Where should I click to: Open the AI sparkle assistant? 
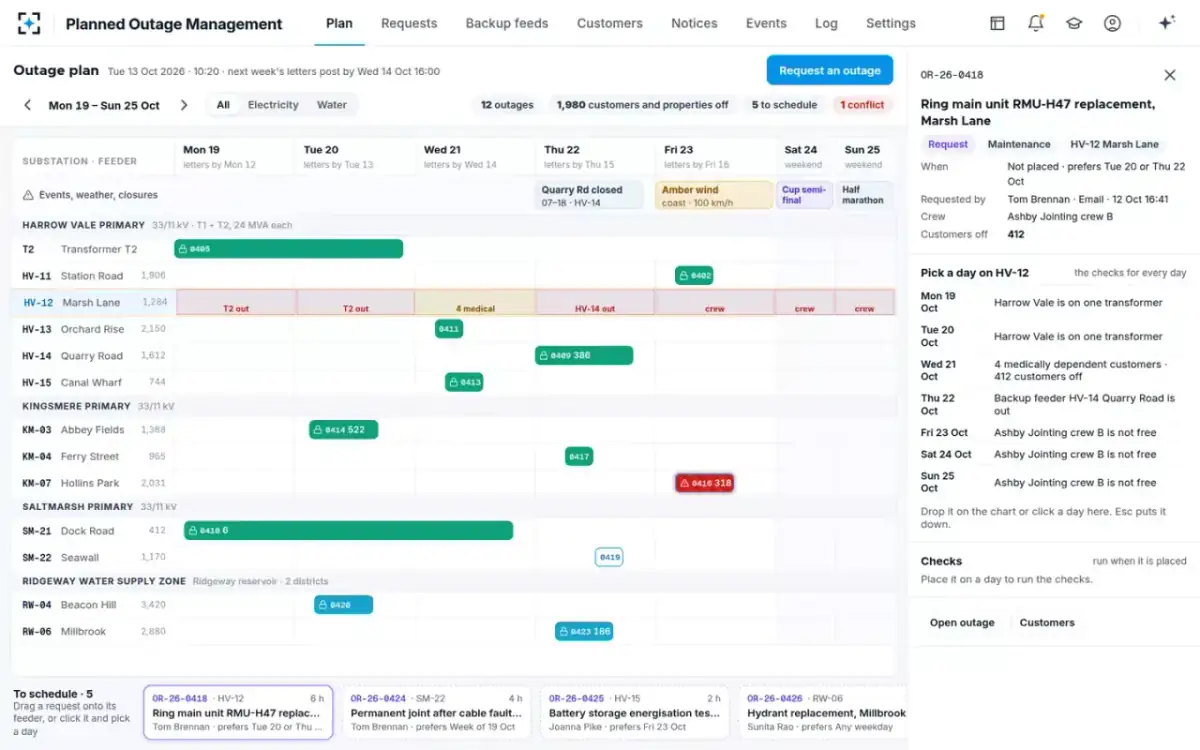point(1166,23)
